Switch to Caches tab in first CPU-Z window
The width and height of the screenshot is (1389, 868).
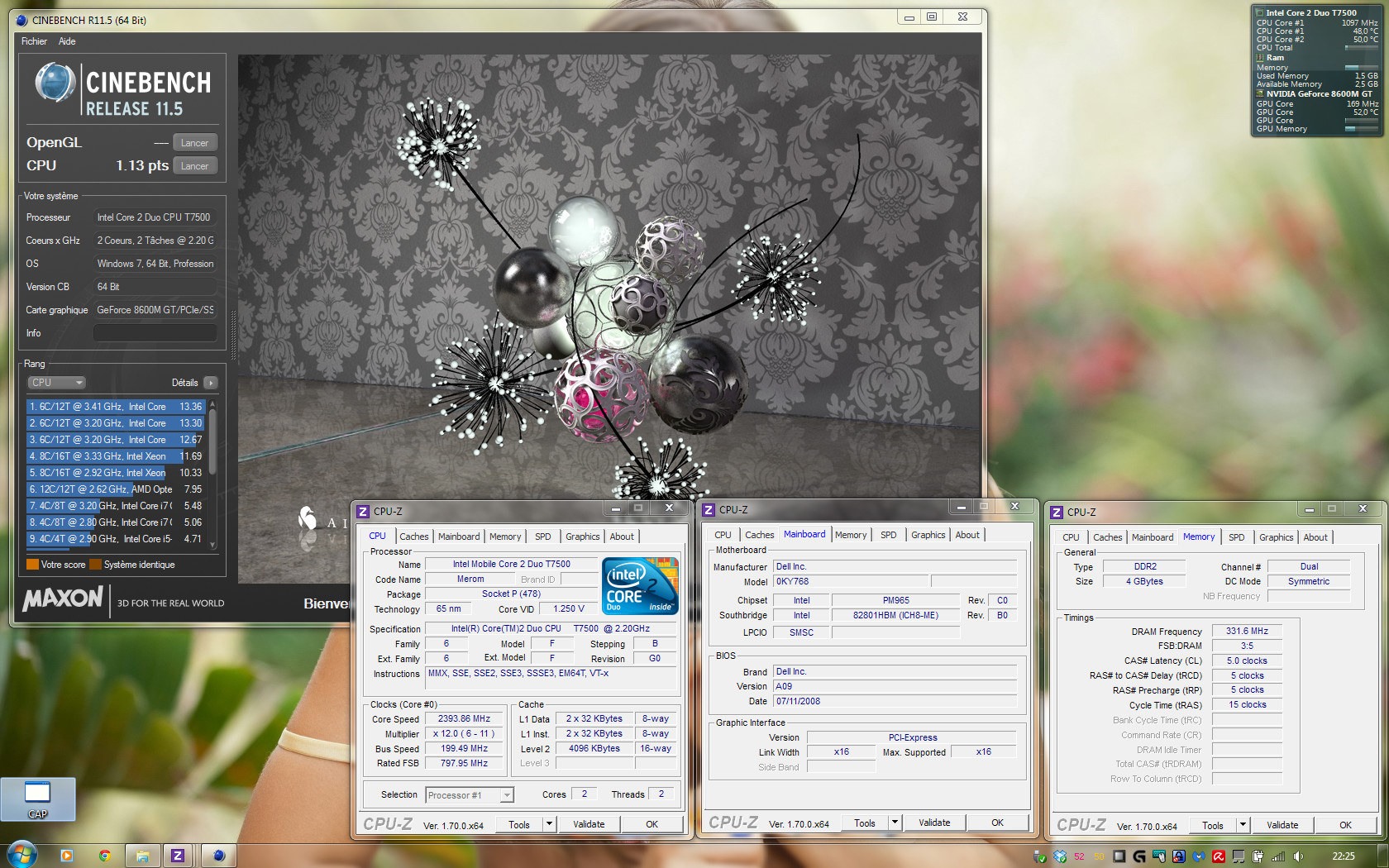pyautogui.click(x=414, y=537)
